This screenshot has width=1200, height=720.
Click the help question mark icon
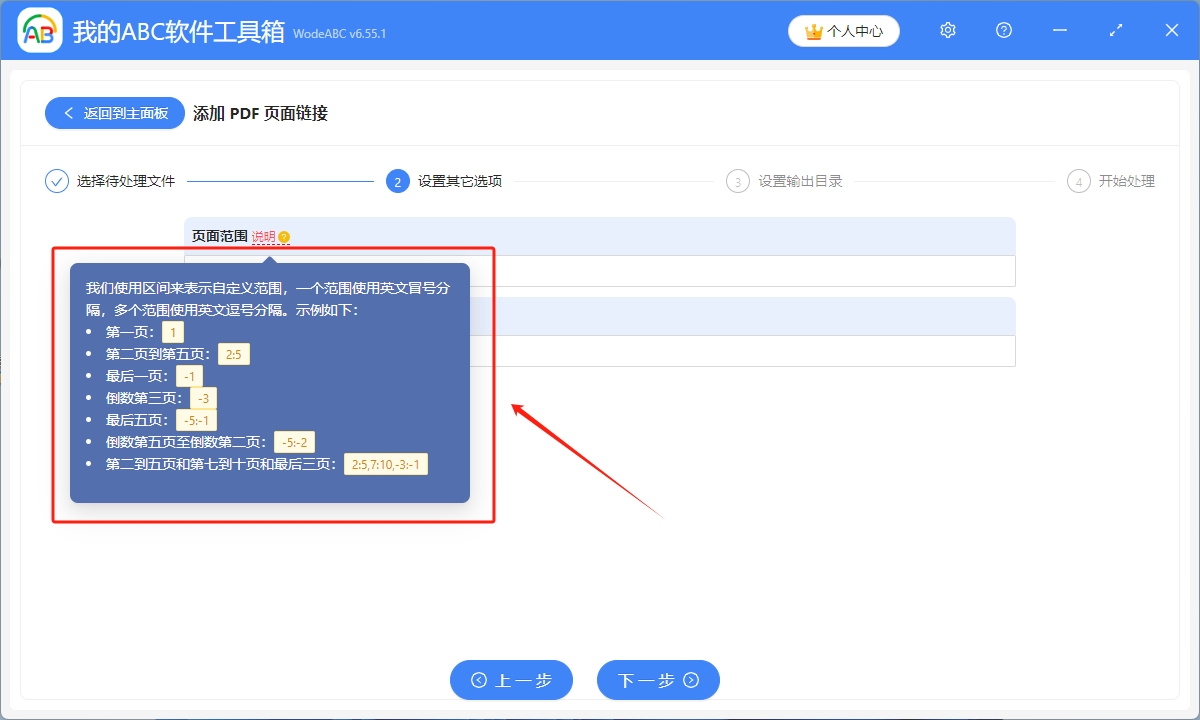(x=1003, y=31)
